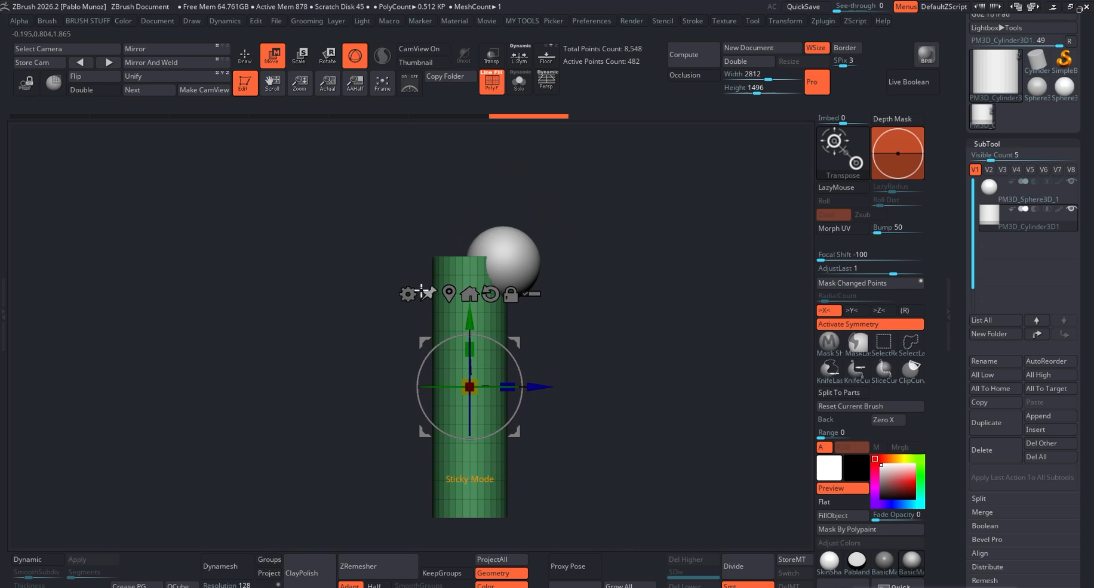Viewport: 1094px width, 588px height.
Task: Toggle X axis symmetry button
Action: click(x=828, y=310)
